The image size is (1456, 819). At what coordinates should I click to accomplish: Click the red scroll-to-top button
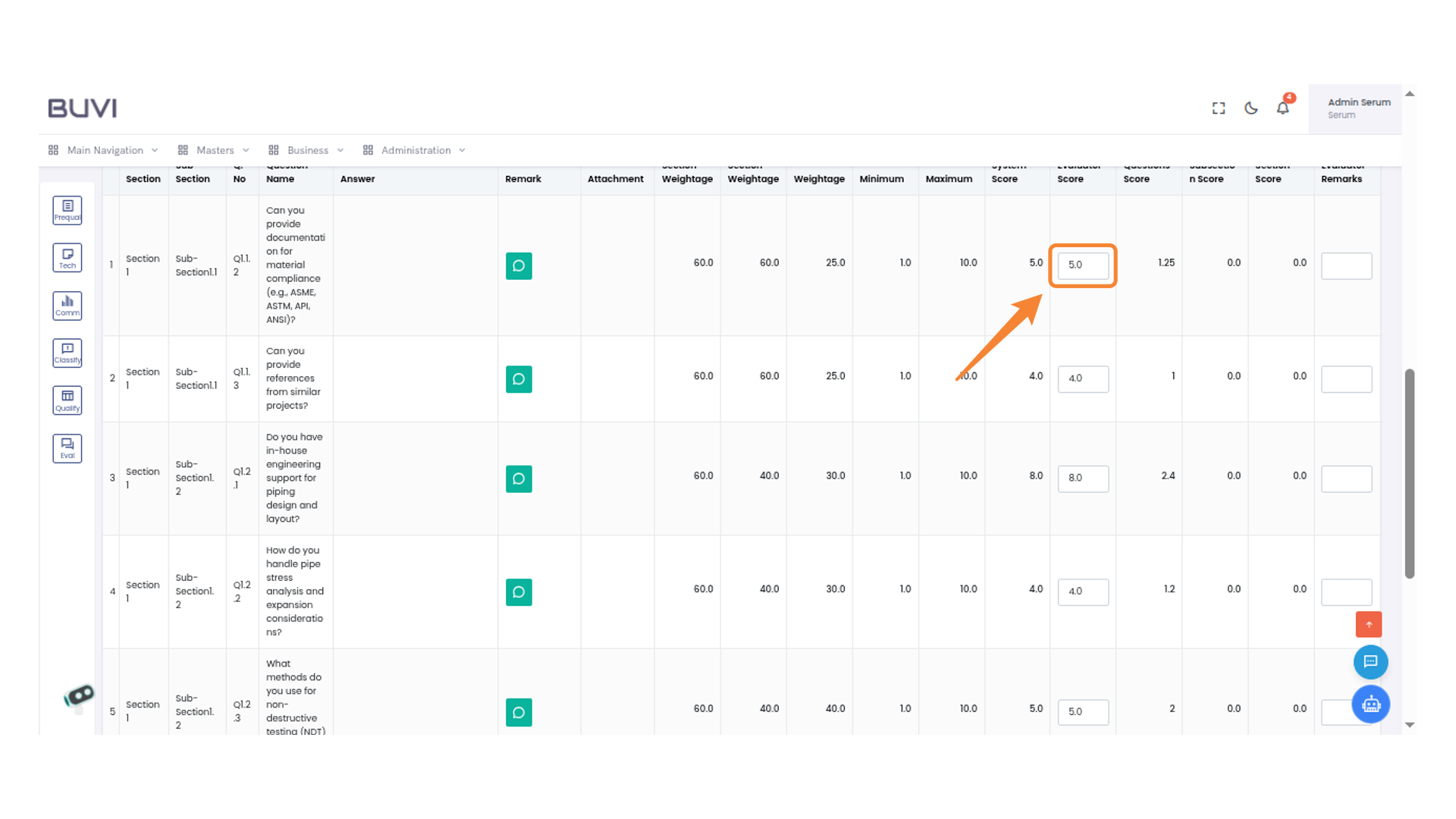(x=1369, y=624)
